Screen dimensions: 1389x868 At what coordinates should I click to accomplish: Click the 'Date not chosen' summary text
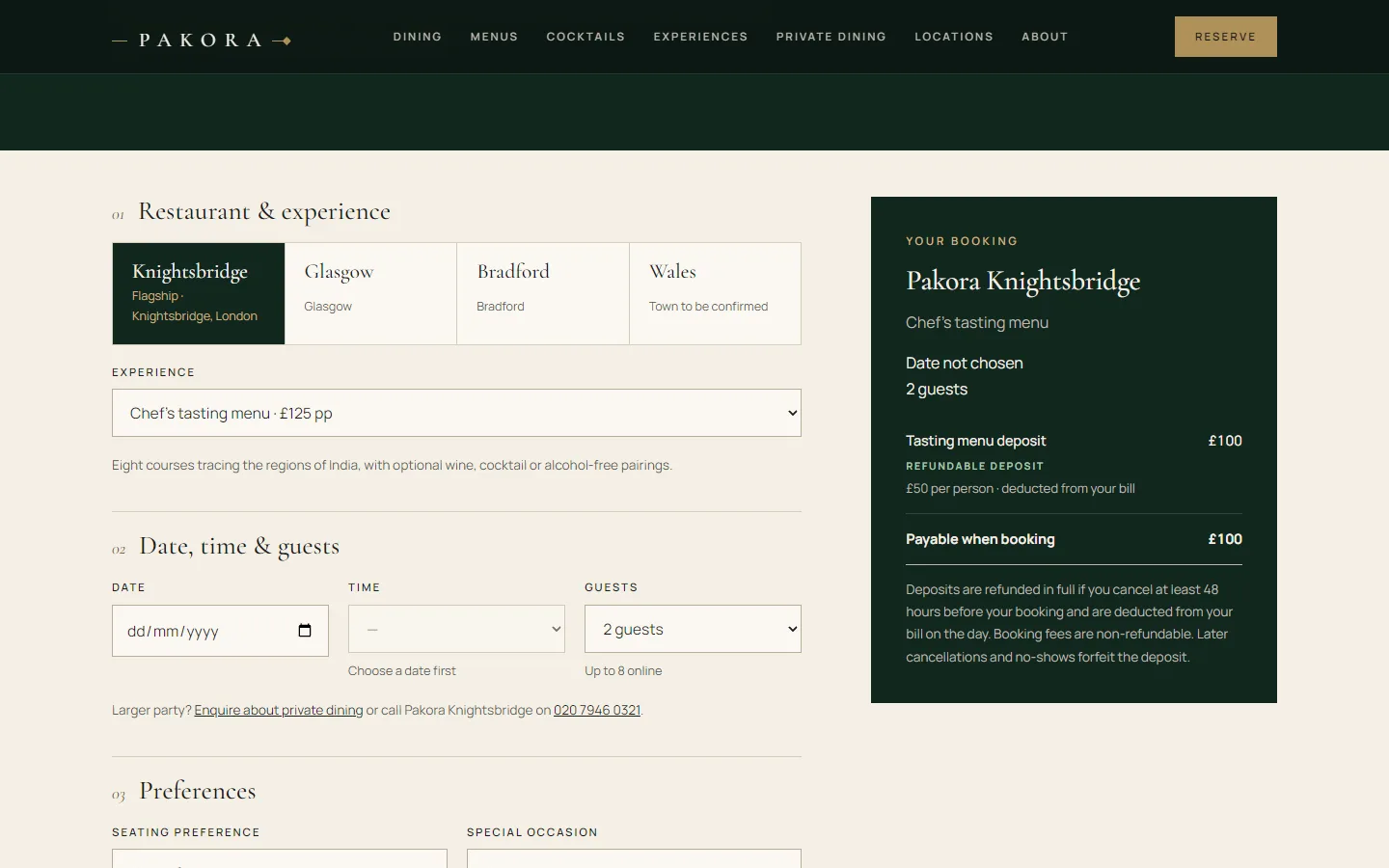[x=965, y=363]
